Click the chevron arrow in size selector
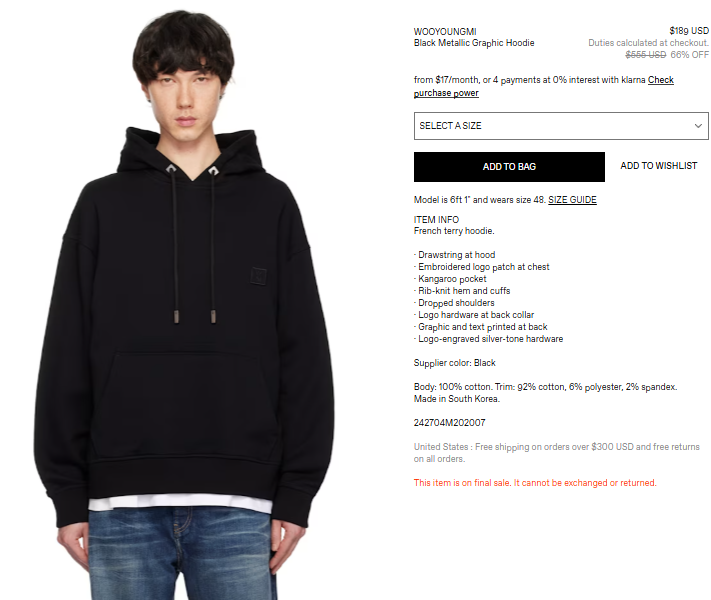This screenshot has height=600, width=711. tap(698, 126)
